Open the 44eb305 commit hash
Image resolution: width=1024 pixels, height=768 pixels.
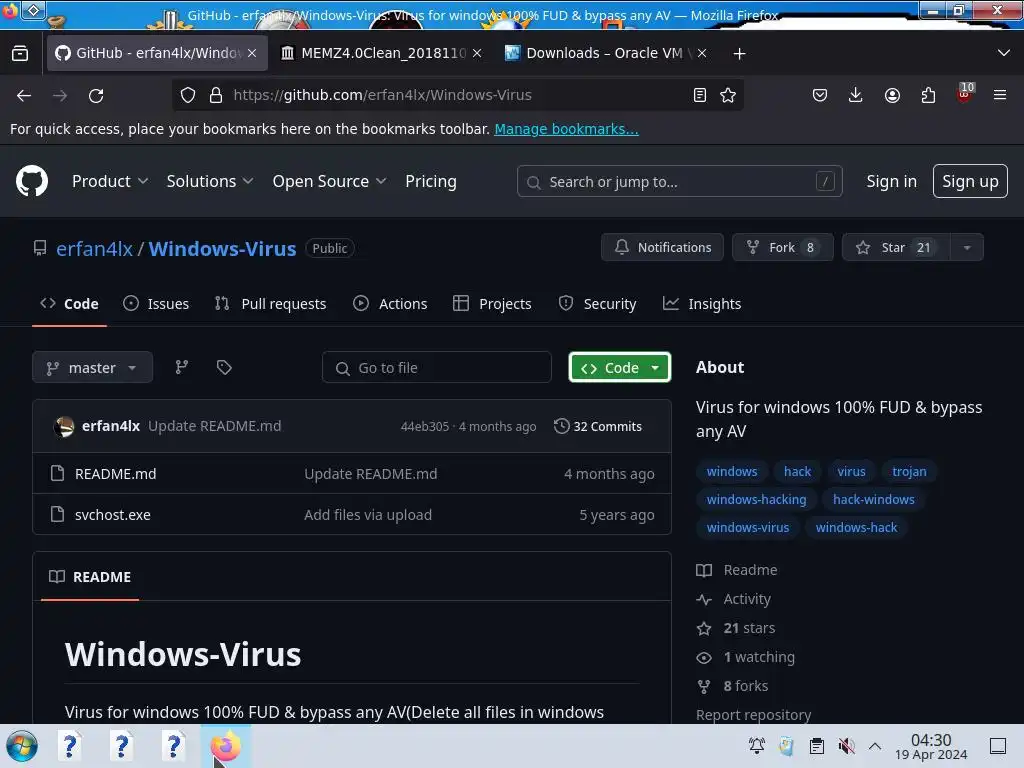coord(424,426)
